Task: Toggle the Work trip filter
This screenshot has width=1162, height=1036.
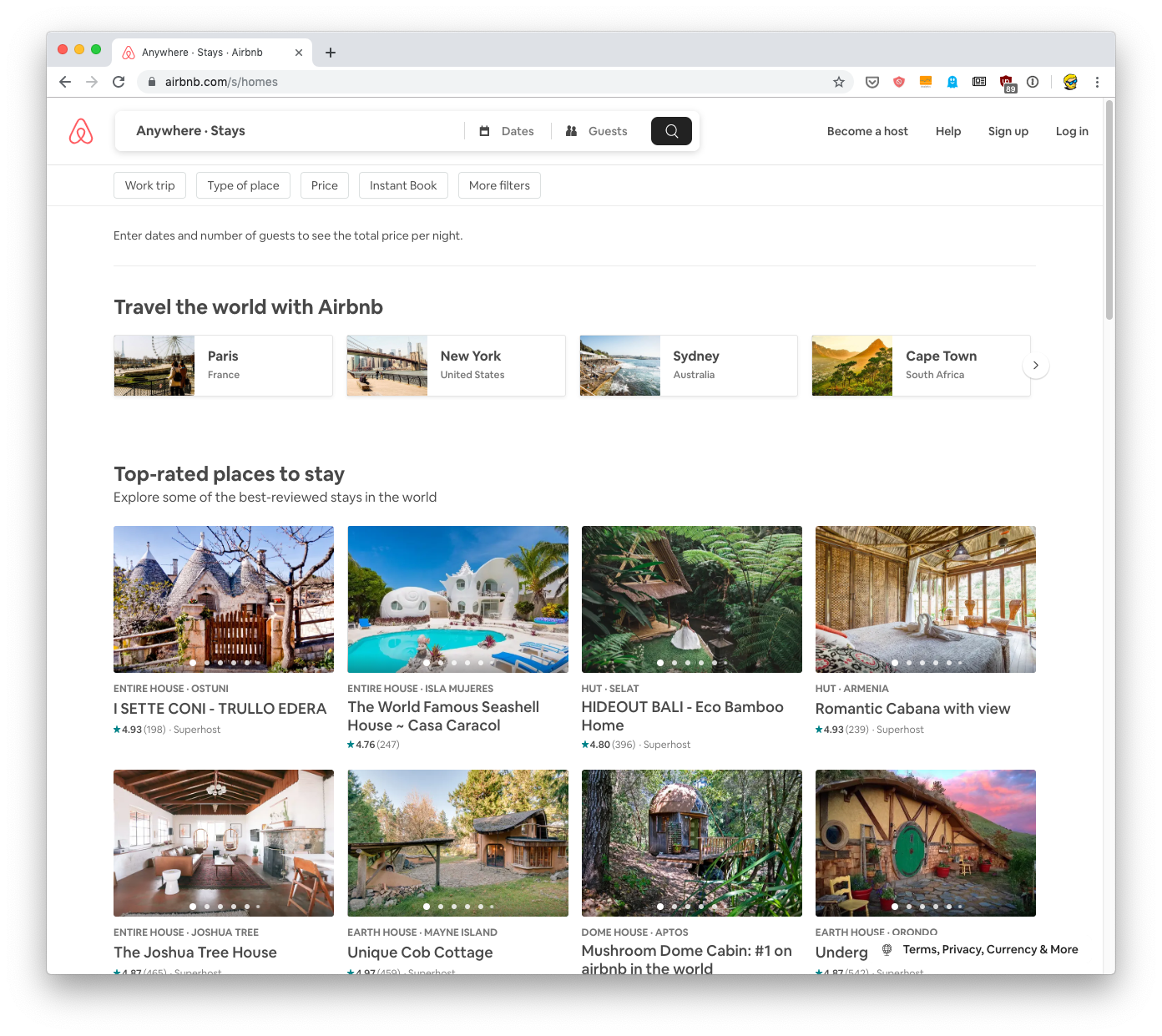Action: click(x=149, y=185)
